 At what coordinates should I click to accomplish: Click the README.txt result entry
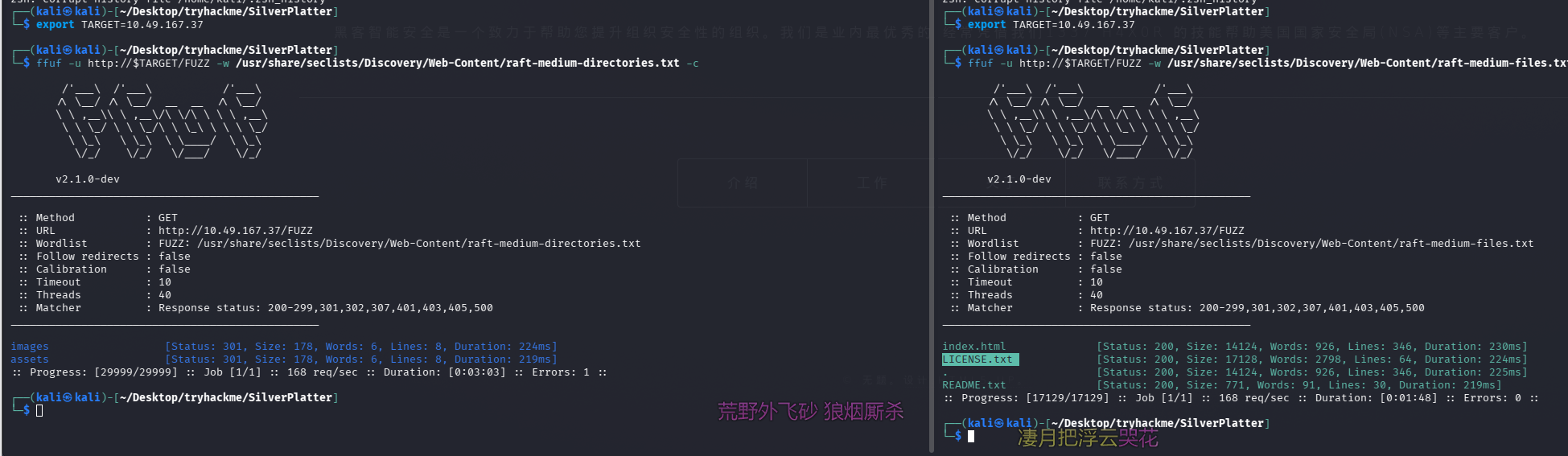coord(973,385)
